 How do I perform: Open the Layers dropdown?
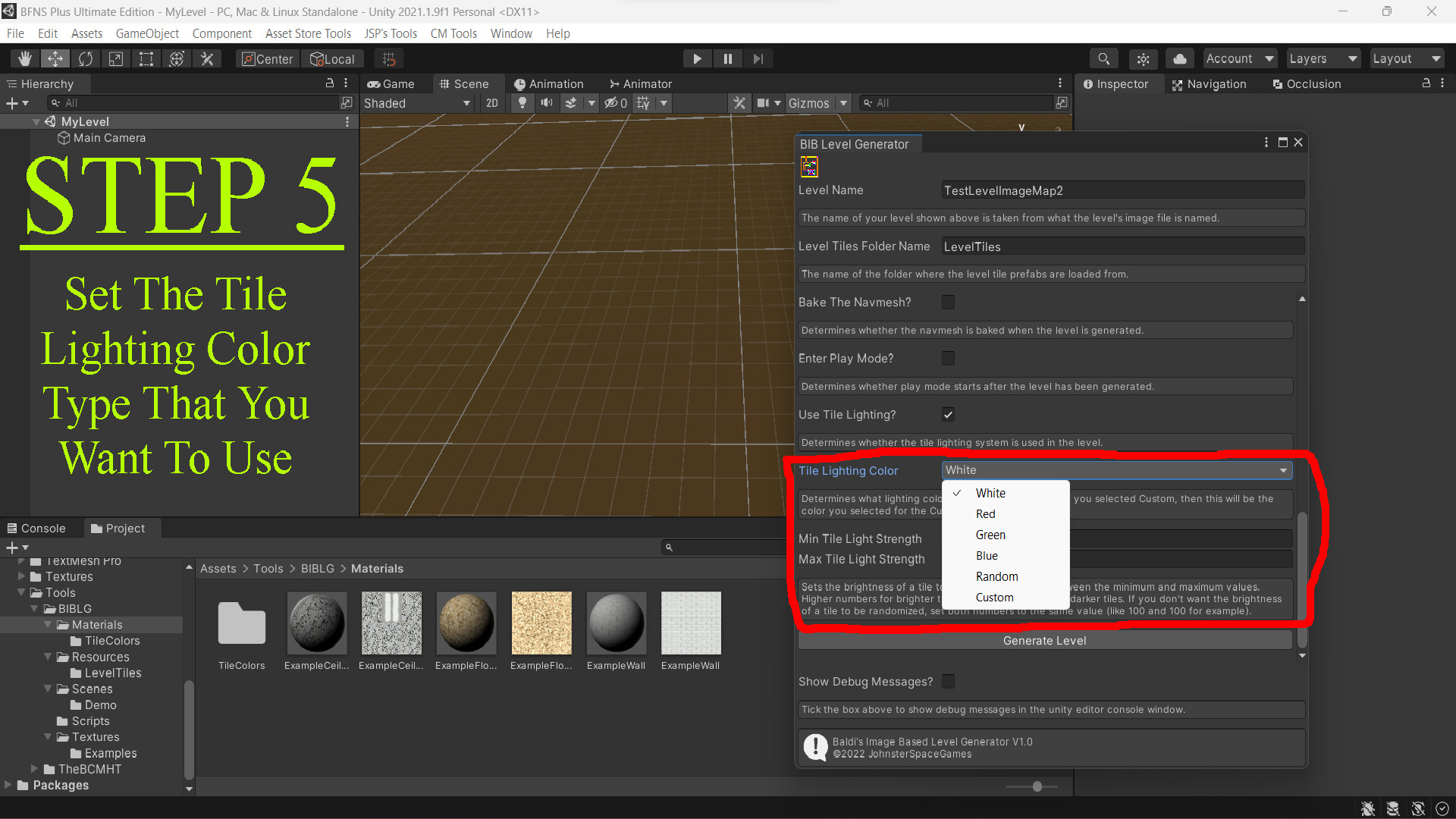(1323, 58)
